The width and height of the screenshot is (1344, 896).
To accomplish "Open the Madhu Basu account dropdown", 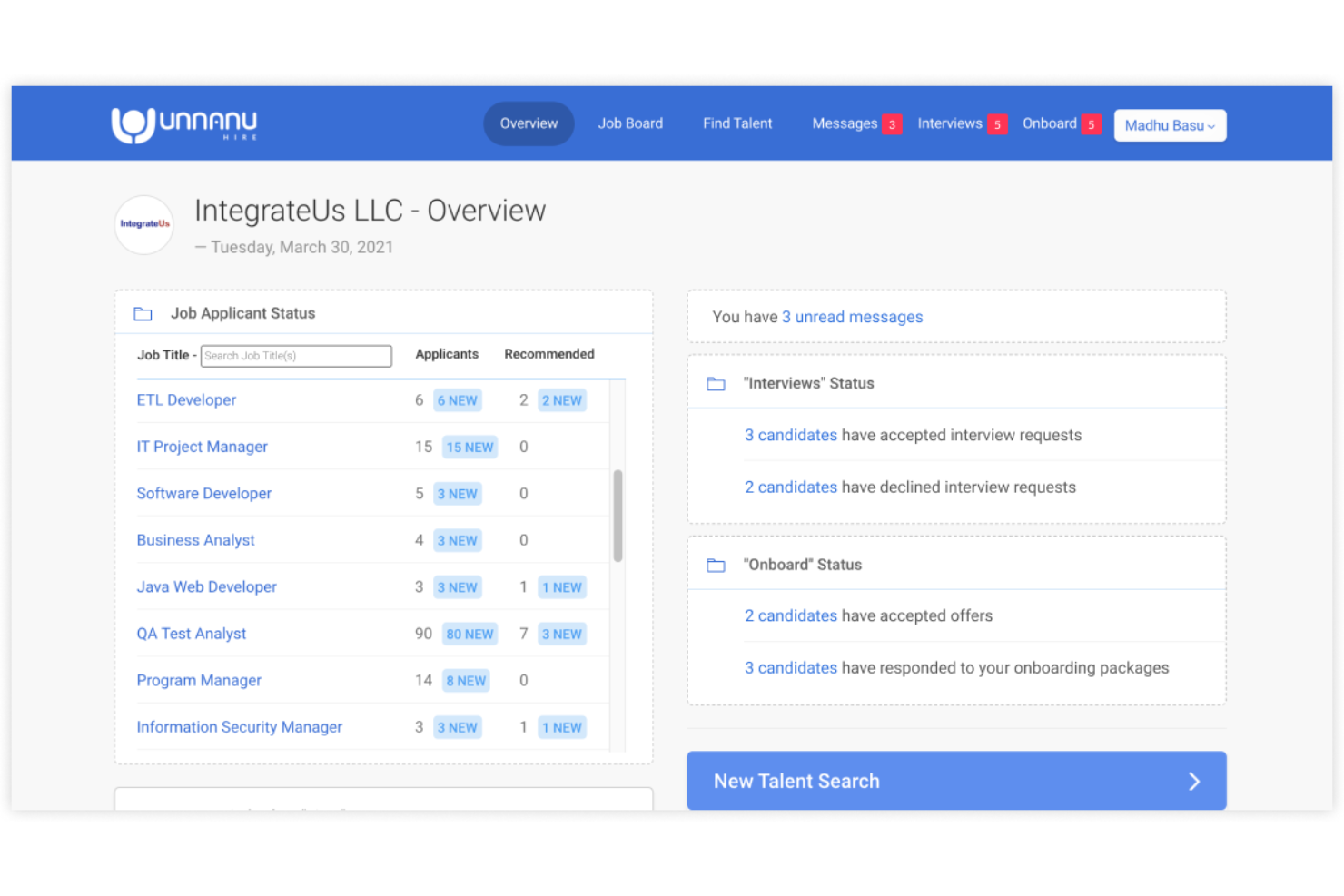I will click(x=1170, y=125).
